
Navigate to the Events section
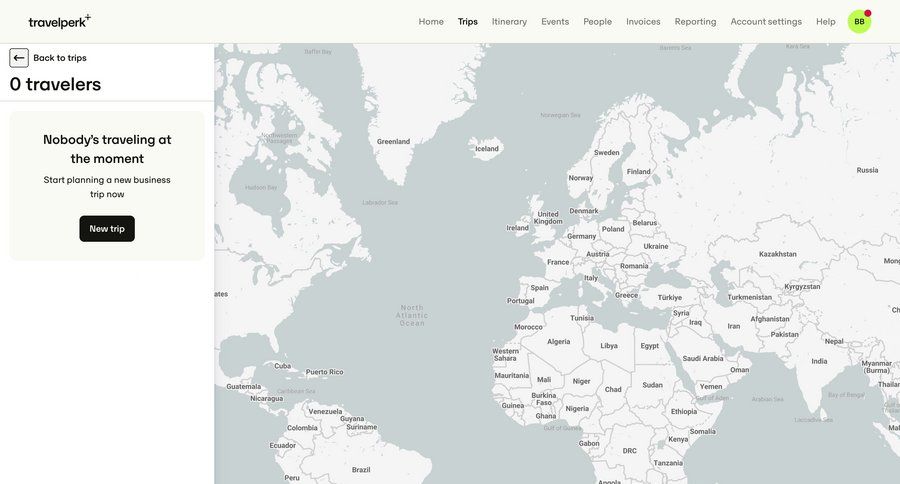click(555, 21)
